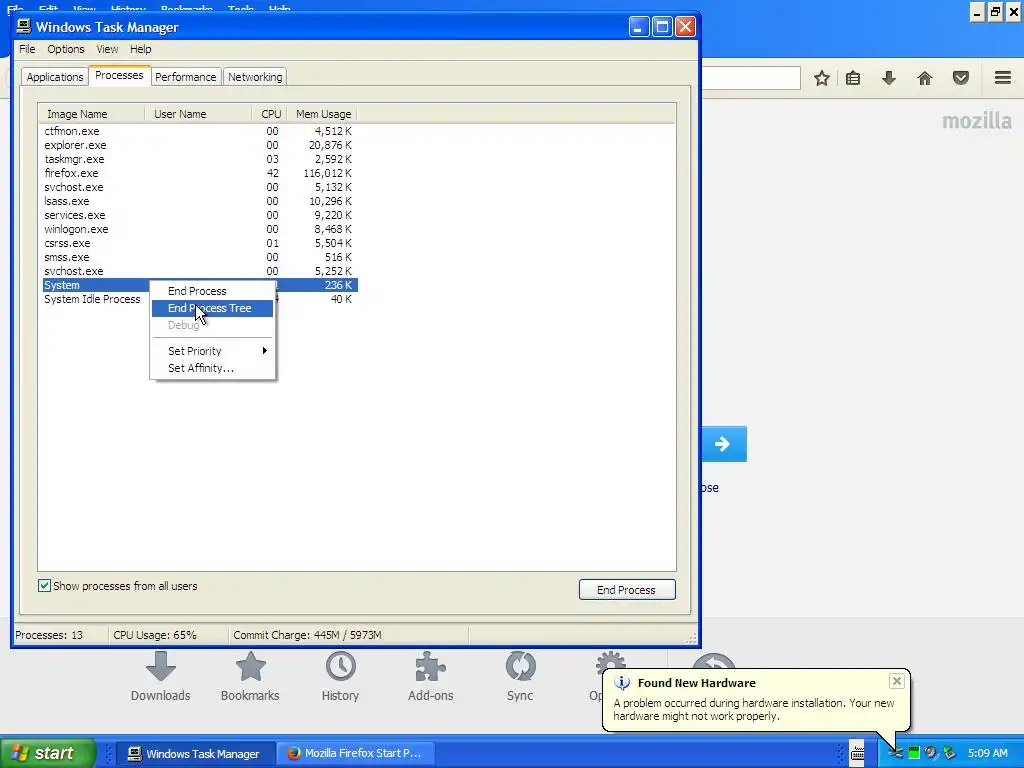1024x768 pixels.
Task: Select the Processes tab
Action: pyautogui.click(x=119, y=75)
